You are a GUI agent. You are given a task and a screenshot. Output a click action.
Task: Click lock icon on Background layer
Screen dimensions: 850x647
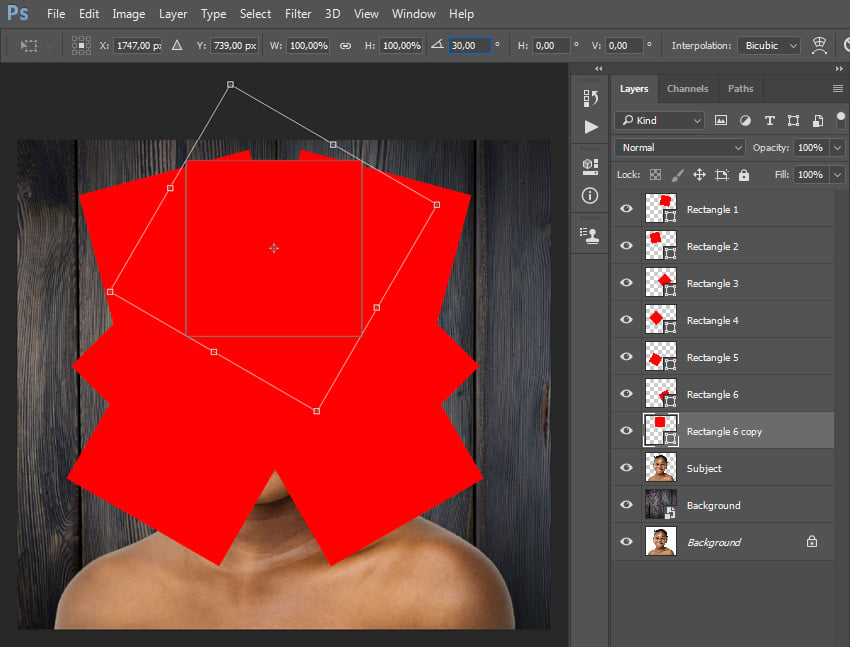click(x=812, y=541)
